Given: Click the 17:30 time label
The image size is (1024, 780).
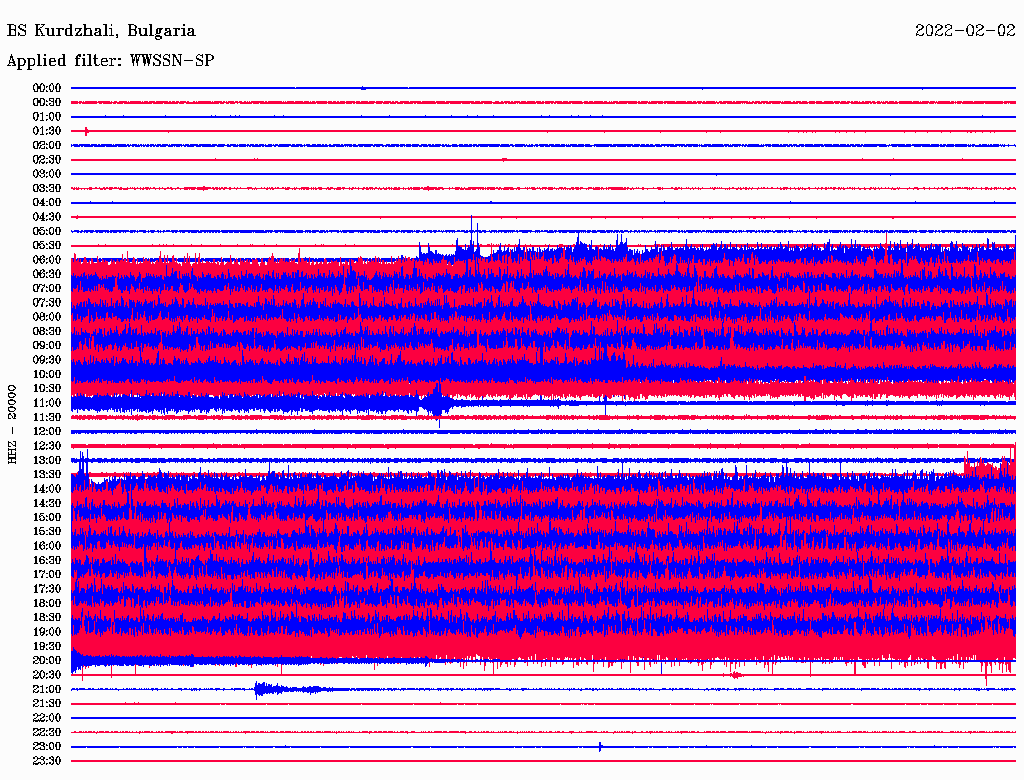Looking at the screenshot, I should (47, 589).
